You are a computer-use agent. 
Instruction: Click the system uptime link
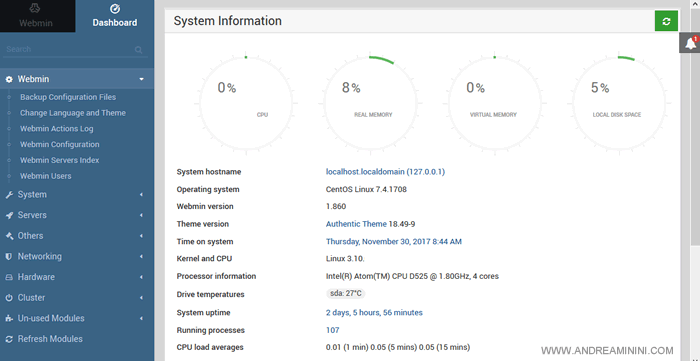pyautogui.click(x=374, y=313)
